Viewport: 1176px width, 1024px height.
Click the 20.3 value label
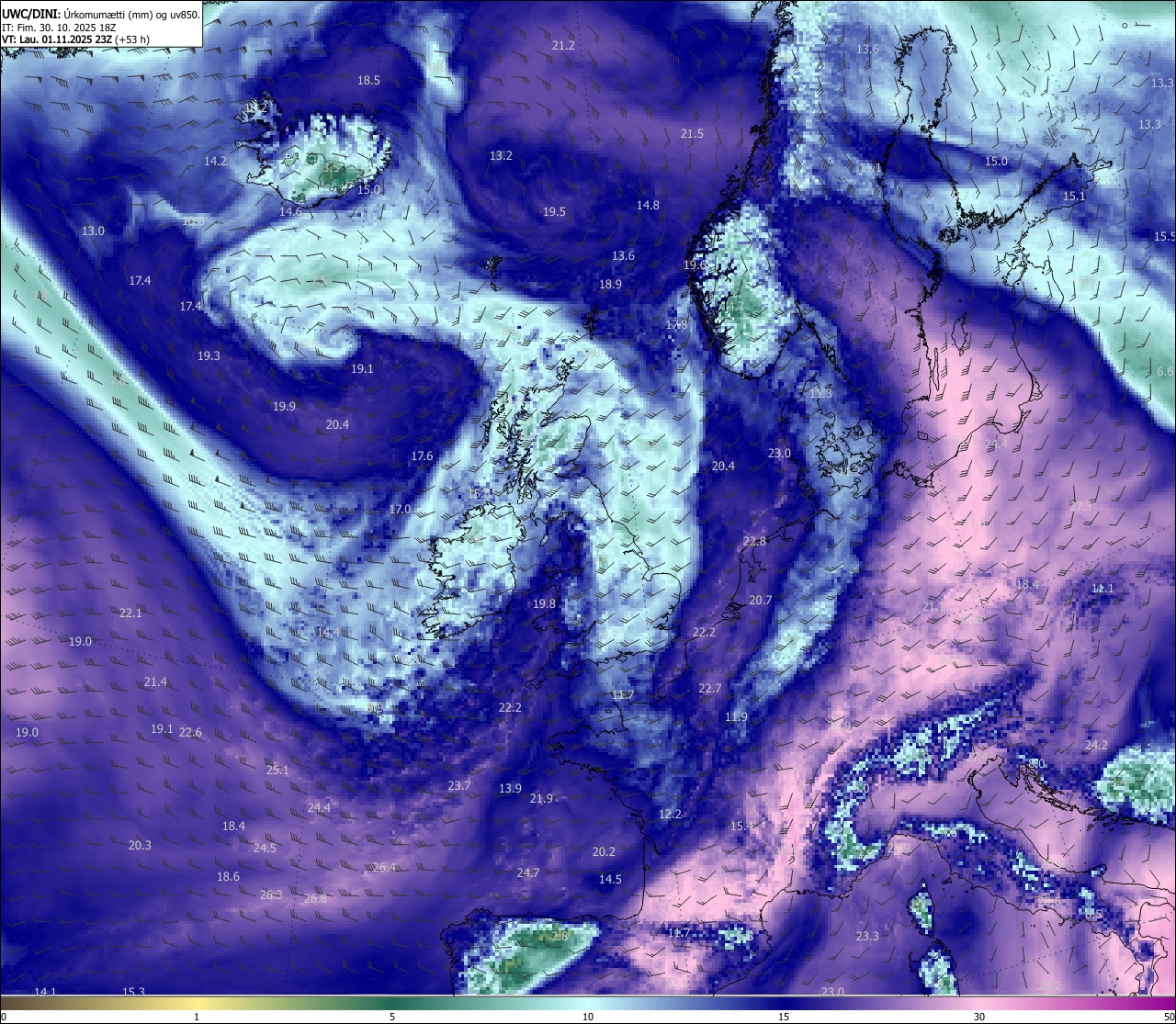[x=140, y=846]
